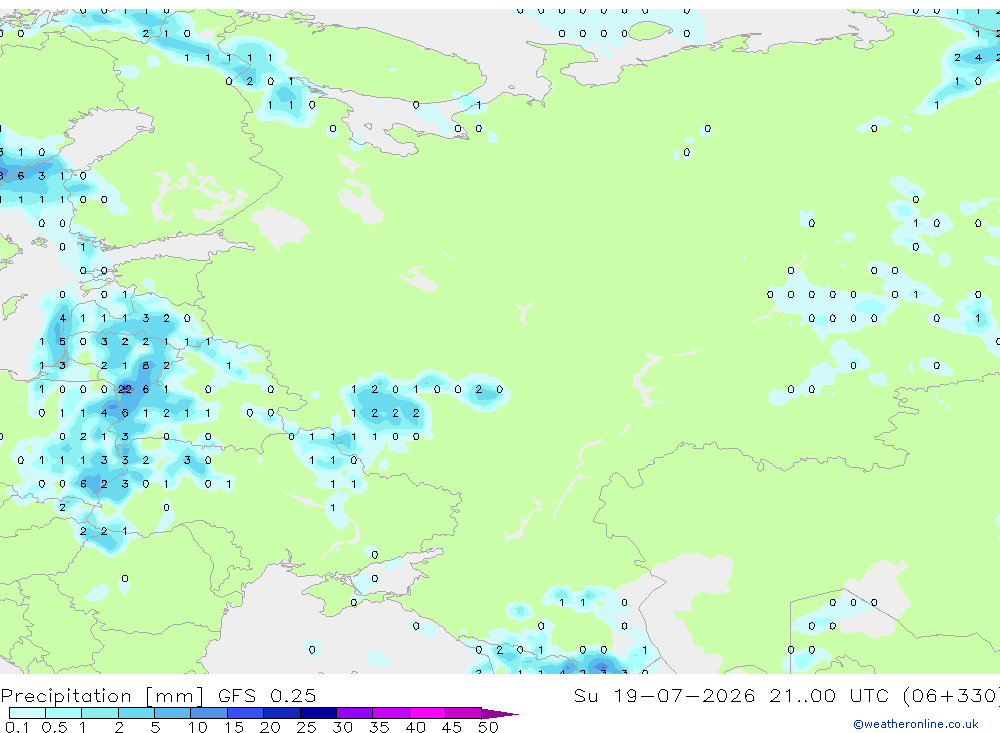Click the '20' legend scale label
This screenshot has height=733, width=1000.
(270, 727)
